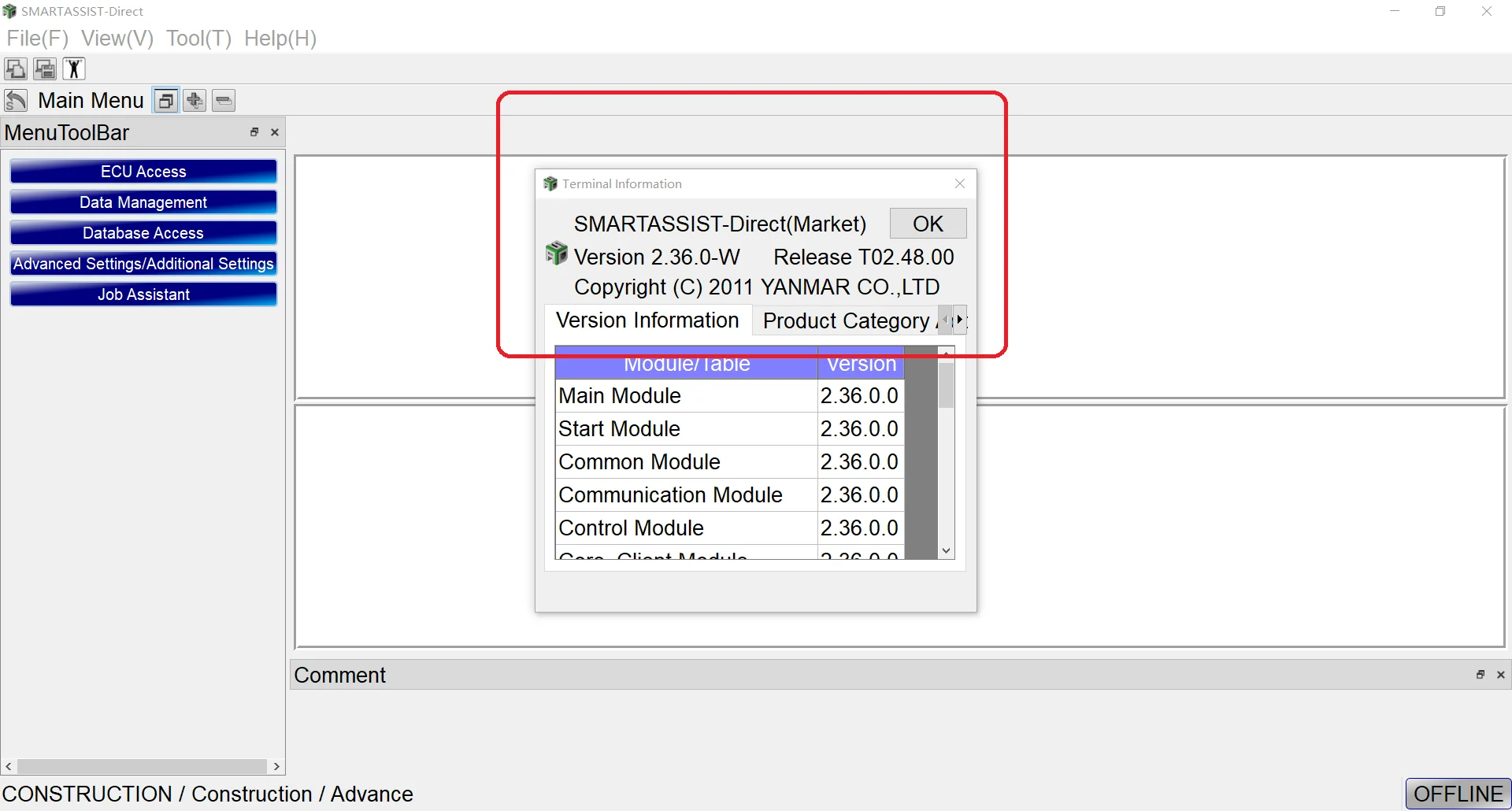
Task: Click the OK button in Terminal Information
Action: (928, 224)
